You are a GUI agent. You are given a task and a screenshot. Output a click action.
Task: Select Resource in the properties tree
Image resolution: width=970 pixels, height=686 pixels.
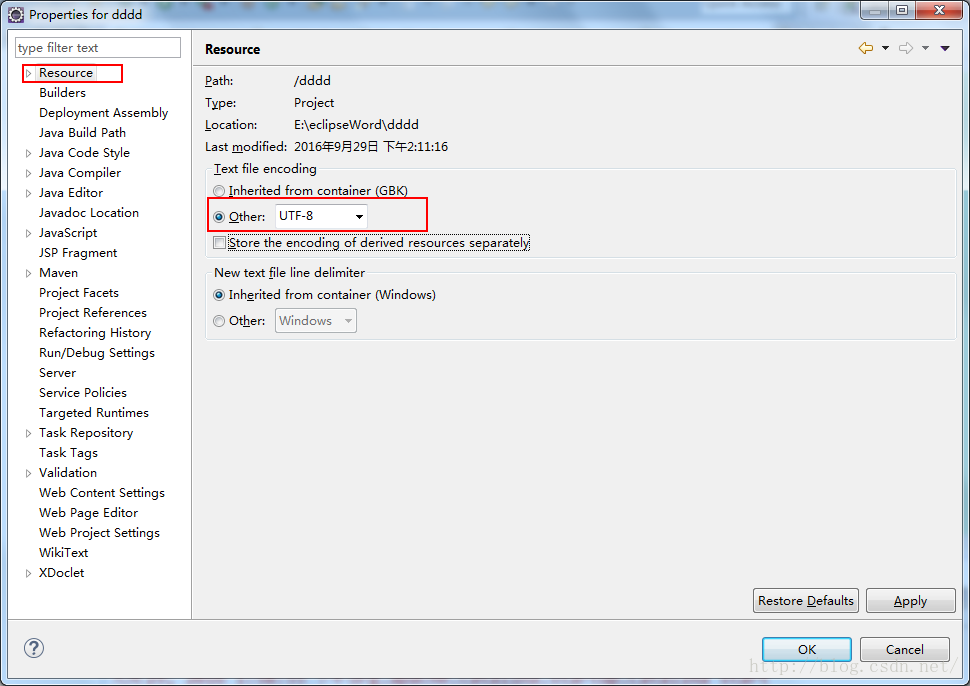click(x=66, y=73)
